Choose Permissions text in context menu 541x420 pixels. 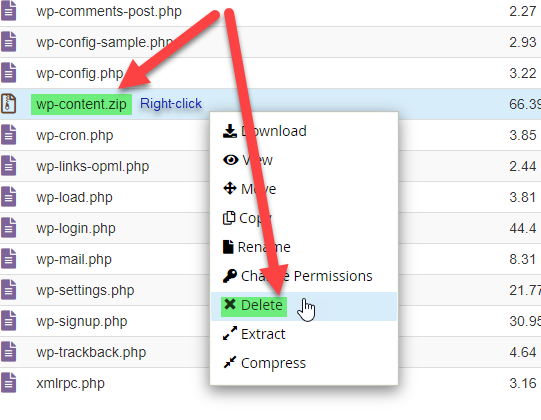tap(333, 276)
